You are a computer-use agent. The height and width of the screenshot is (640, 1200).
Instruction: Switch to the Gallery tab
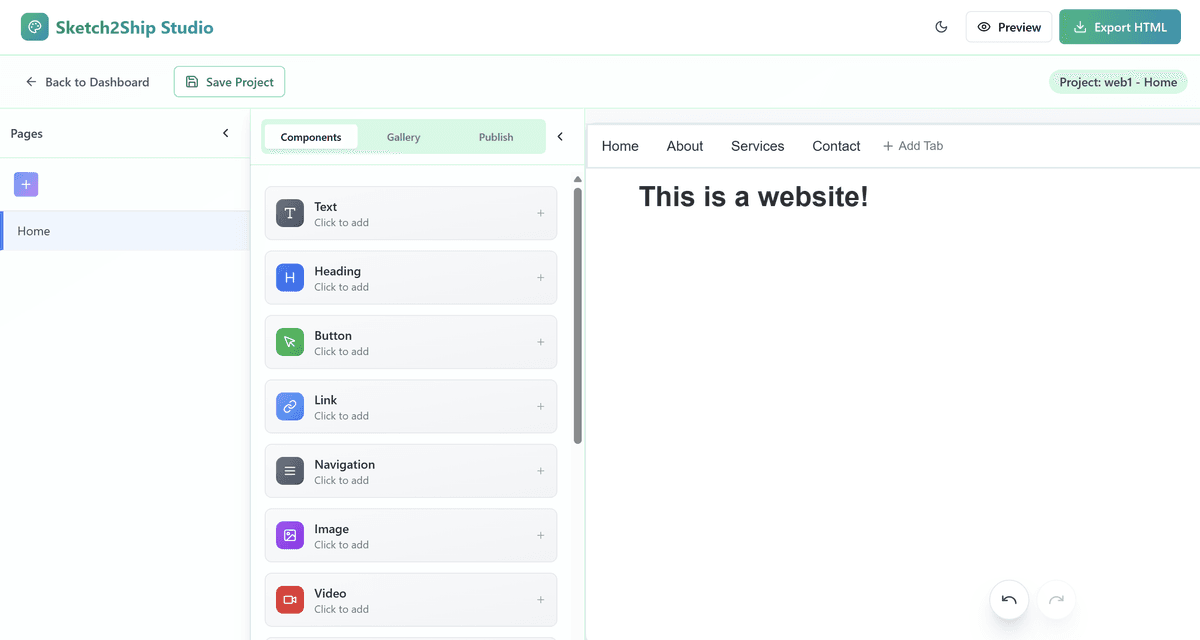[404, 137]
